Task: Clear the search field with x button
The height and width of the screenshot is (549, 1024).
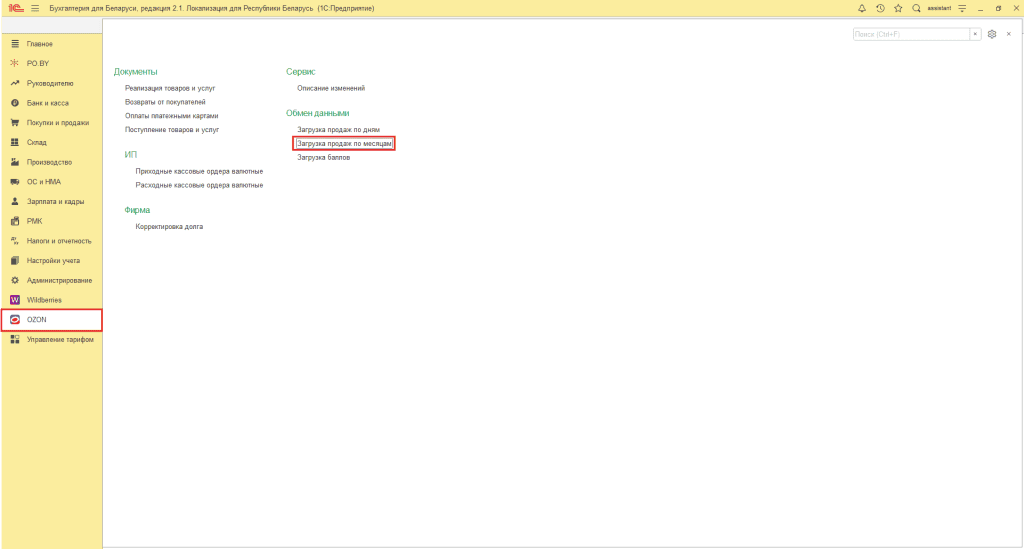Action: [x=975, y=34]
